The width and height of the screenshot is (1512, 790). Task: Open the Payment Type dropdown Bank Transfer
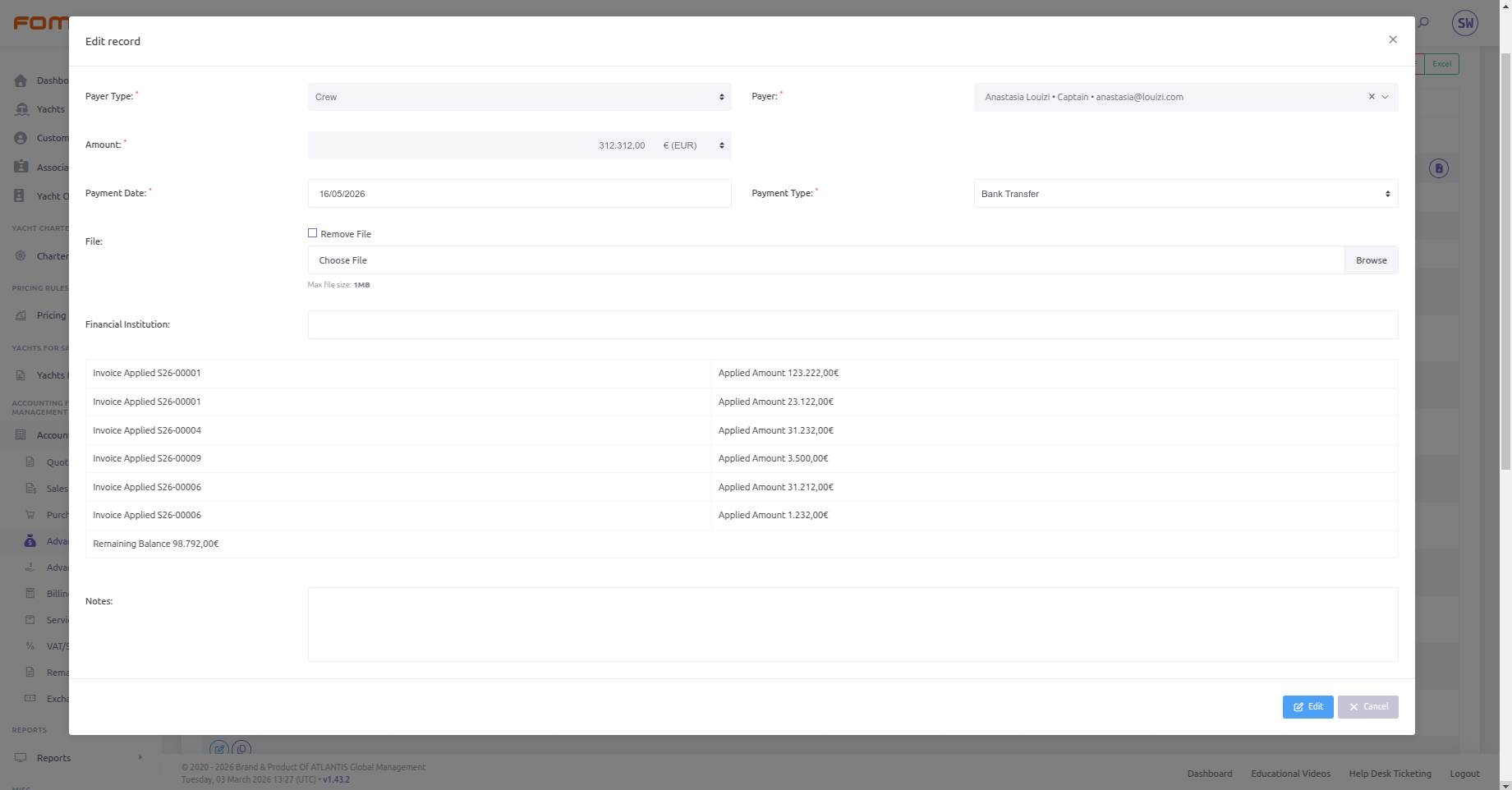(1186, 194)
